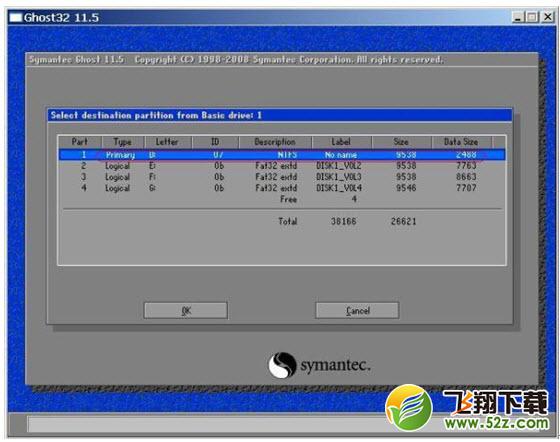Click the total data value 26621
Image resolution: width=560 pixels, height=442 pixels.
point(404,221)
